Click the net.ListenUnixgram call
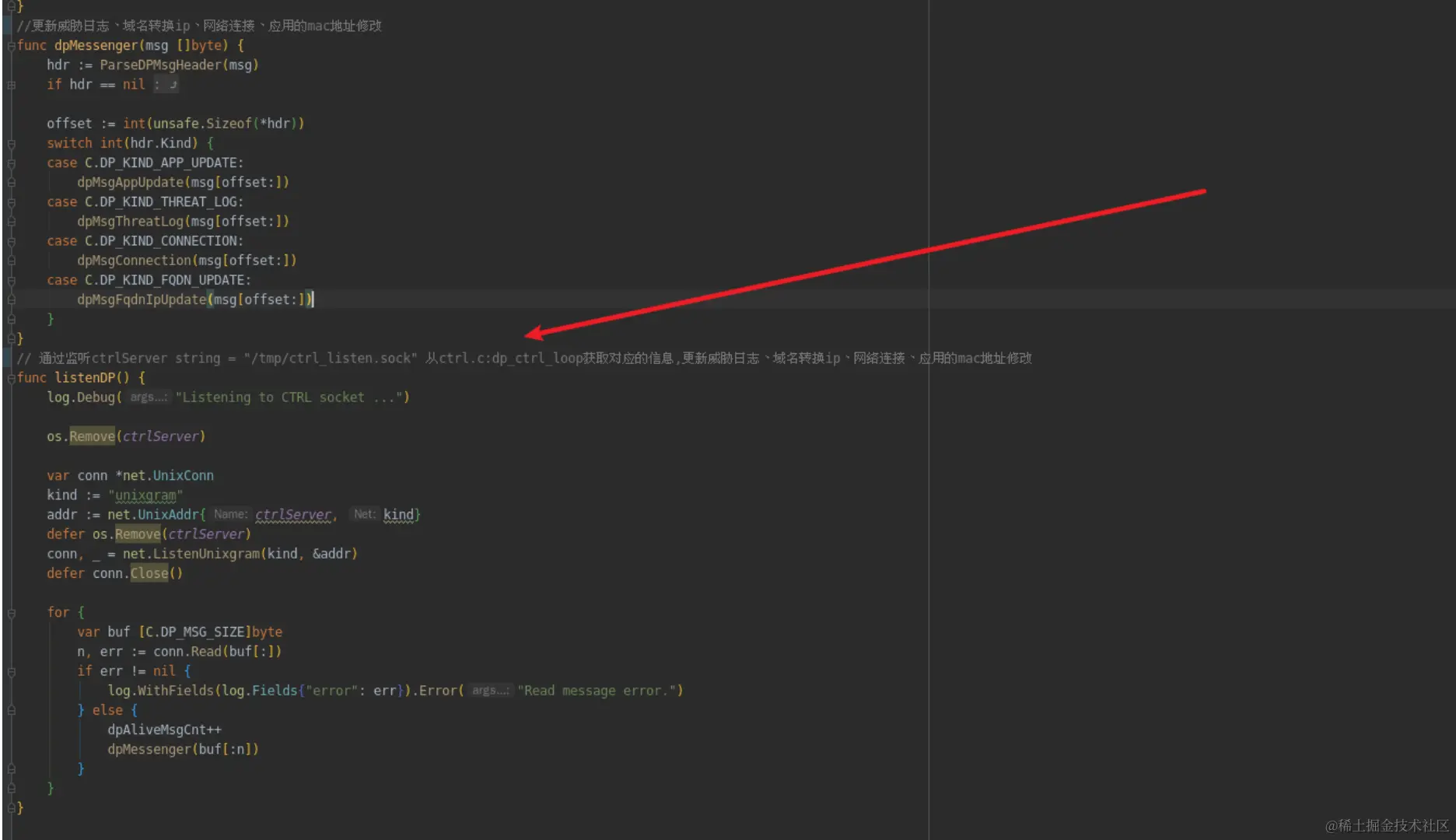 pyautogui.click(x=191, y=553)
